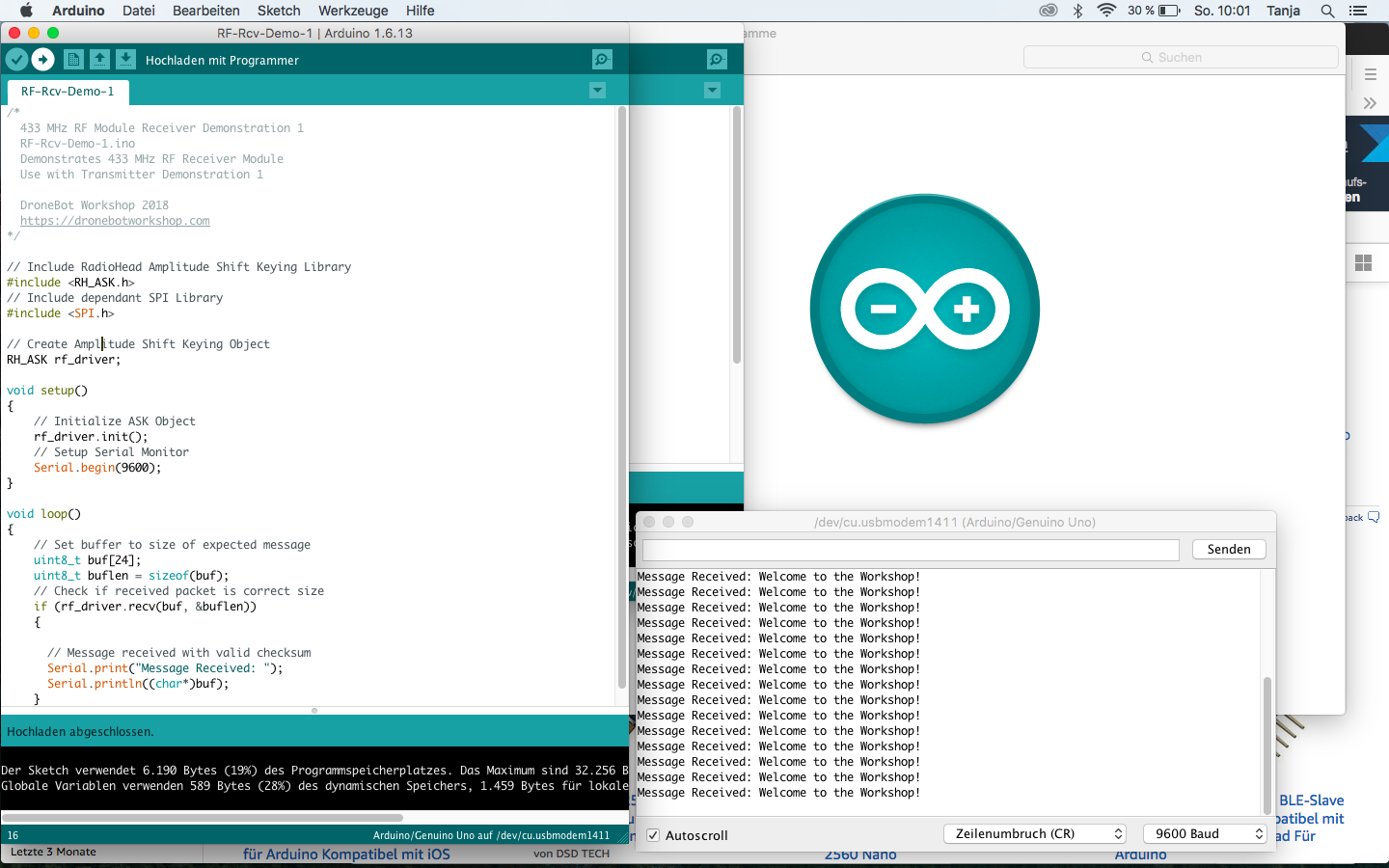
Task: Click the von DSD TECH text
Action: pyautogui.click(x=571, y=854)
